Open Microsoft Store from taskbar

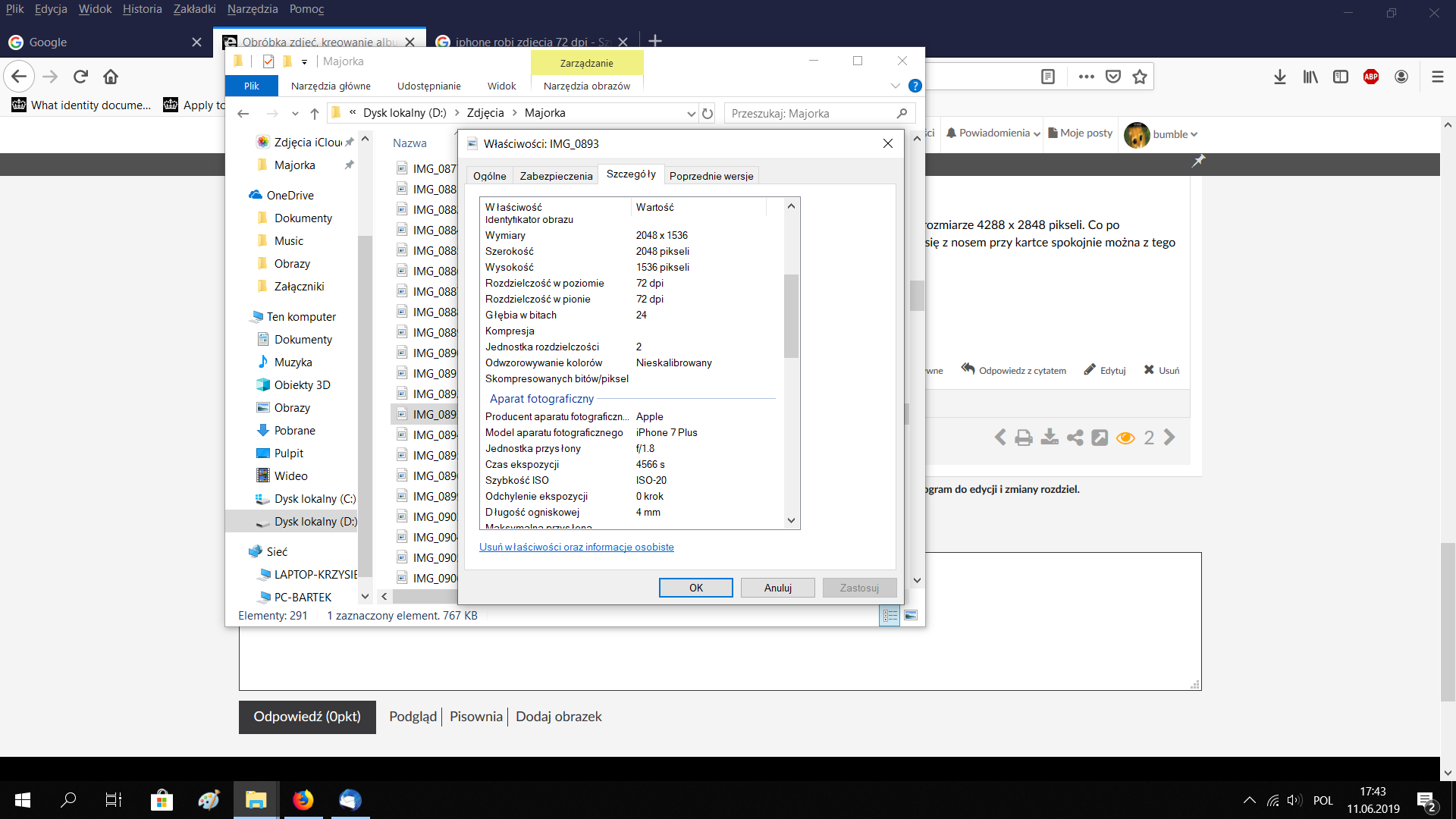(162, 800)
